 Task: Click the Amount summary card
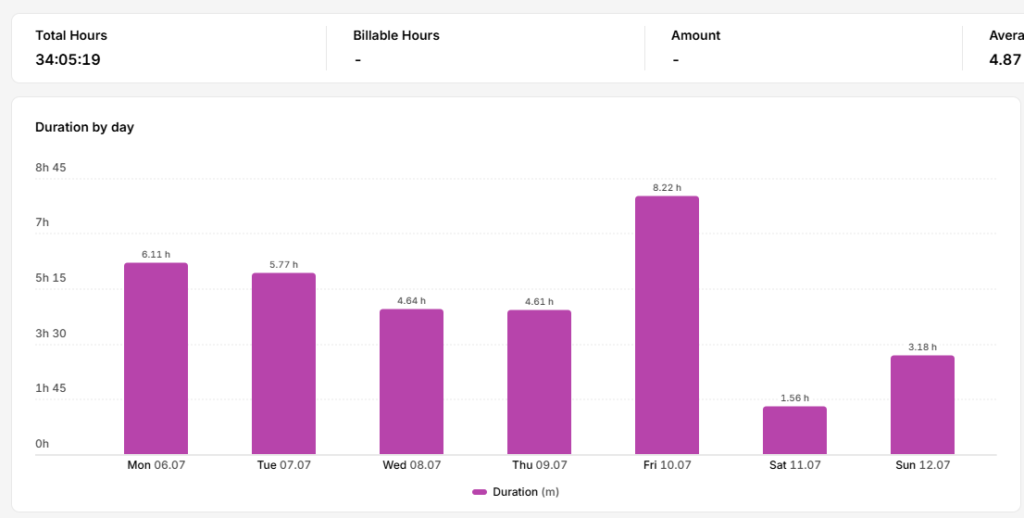(803, 48)
